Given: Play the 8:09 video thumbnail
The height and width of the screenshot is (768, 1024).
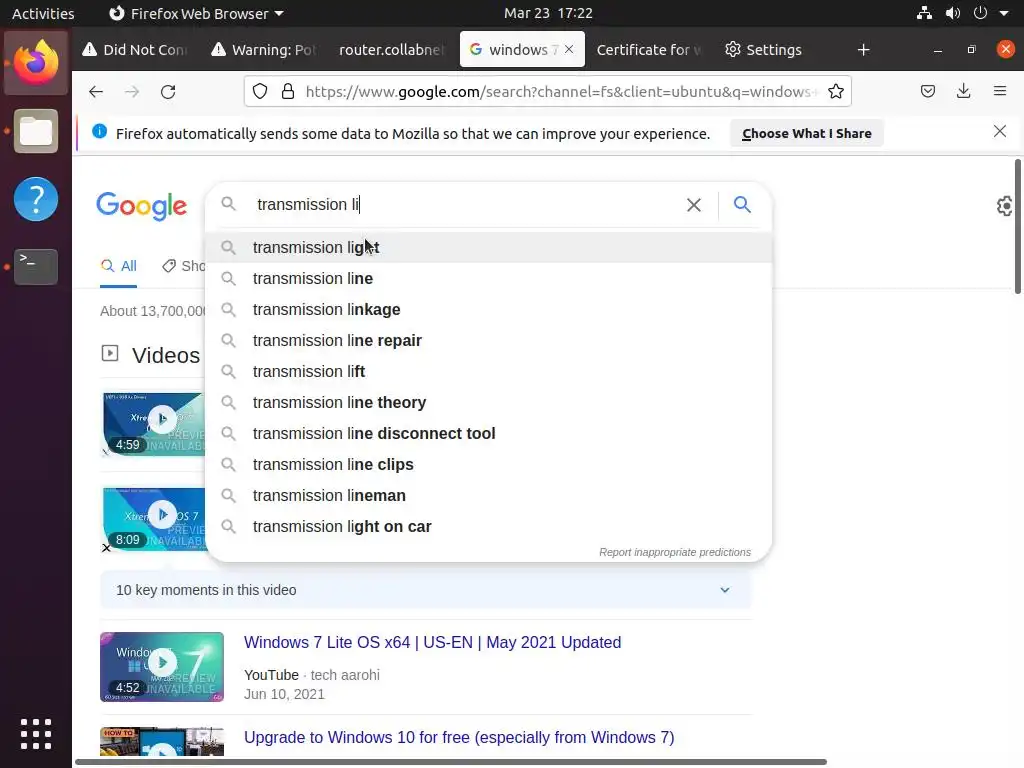Looking at the screenshot, I should pyautogui.click(x=154, y=519).
